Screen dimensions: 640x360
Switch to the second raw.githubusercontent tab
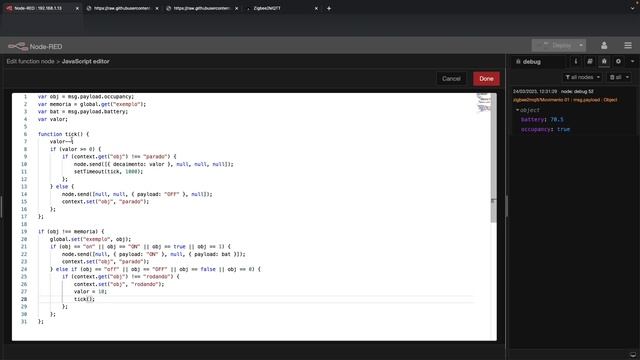pyautogui.click(x=202, y=8)
